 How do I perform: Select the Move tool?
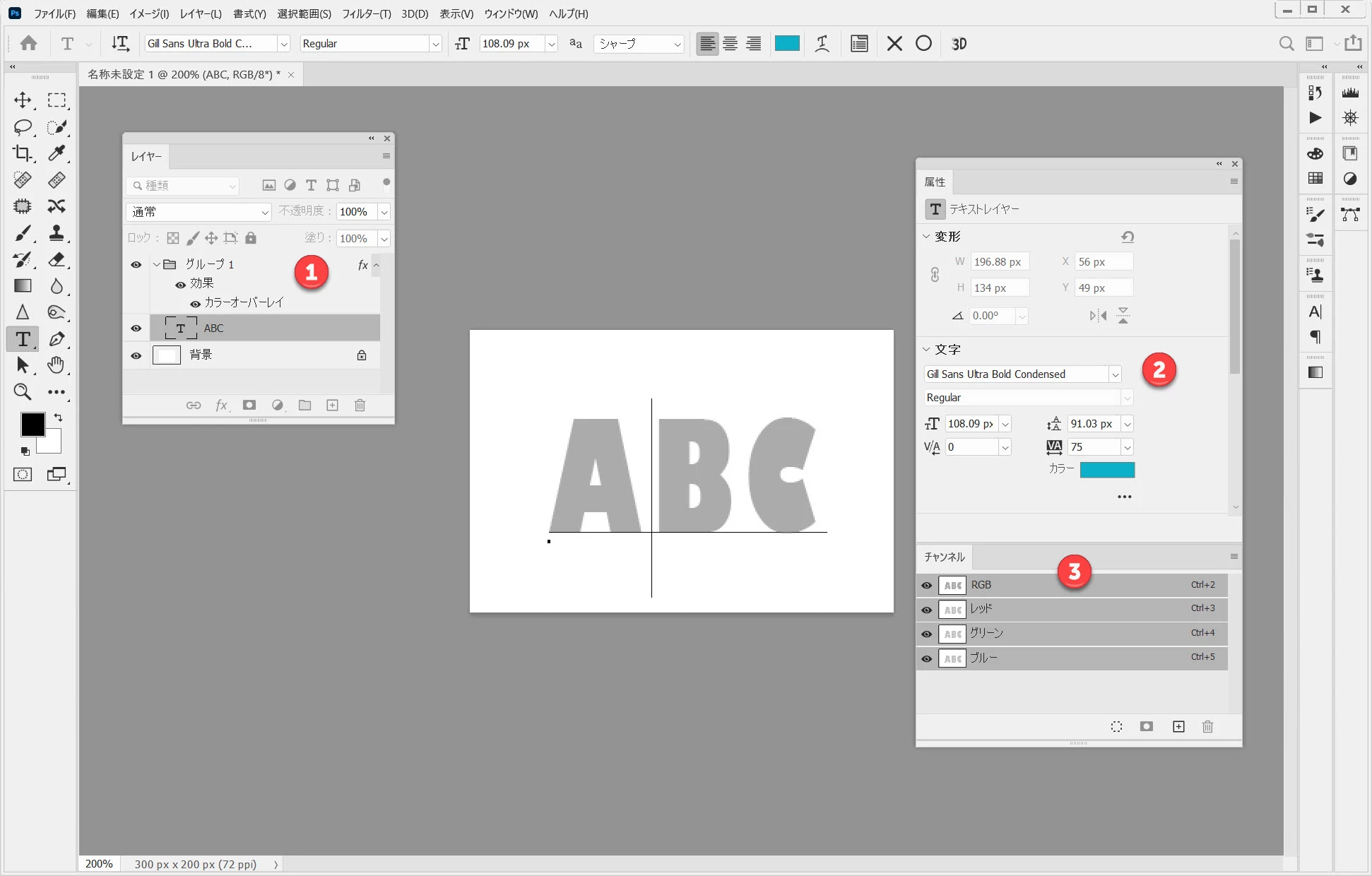coord(23,100)
